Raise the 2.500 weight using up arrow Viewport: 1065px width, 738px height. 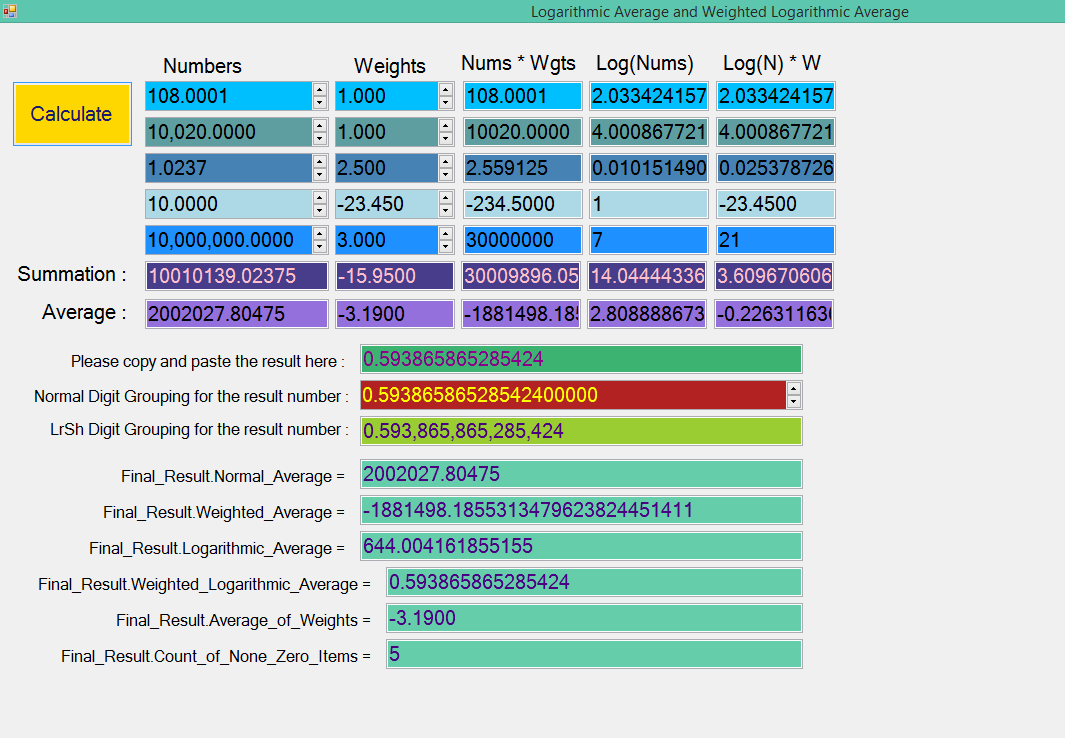[446, 162]
